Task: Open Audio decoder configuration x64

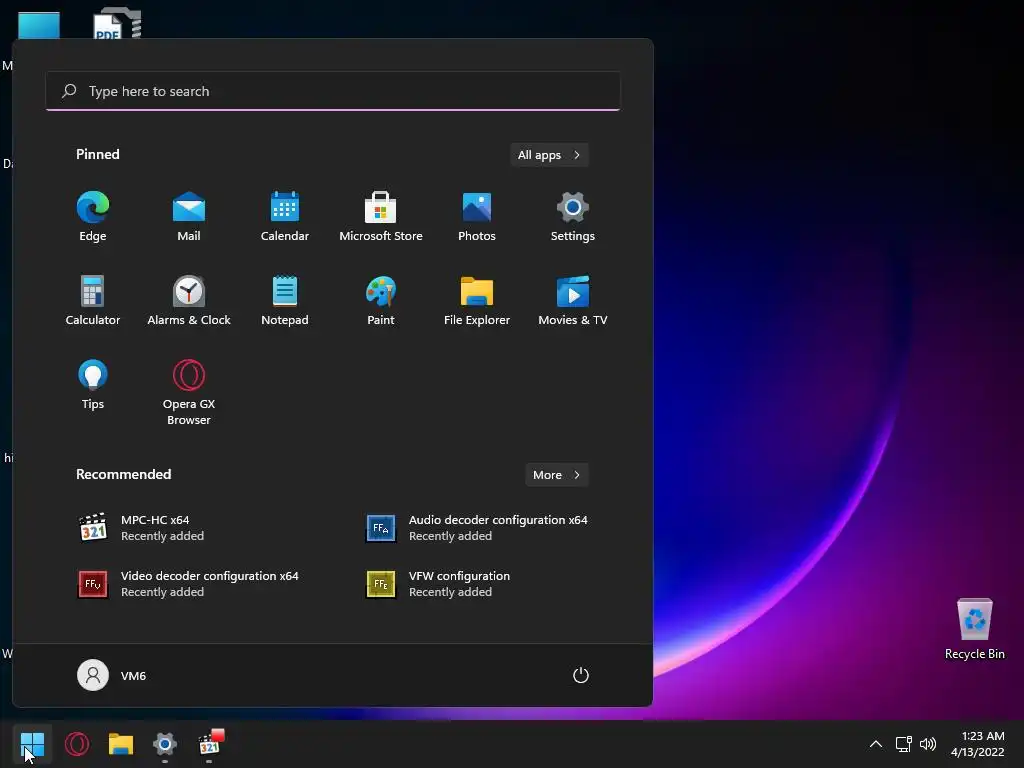Action: 477,528
